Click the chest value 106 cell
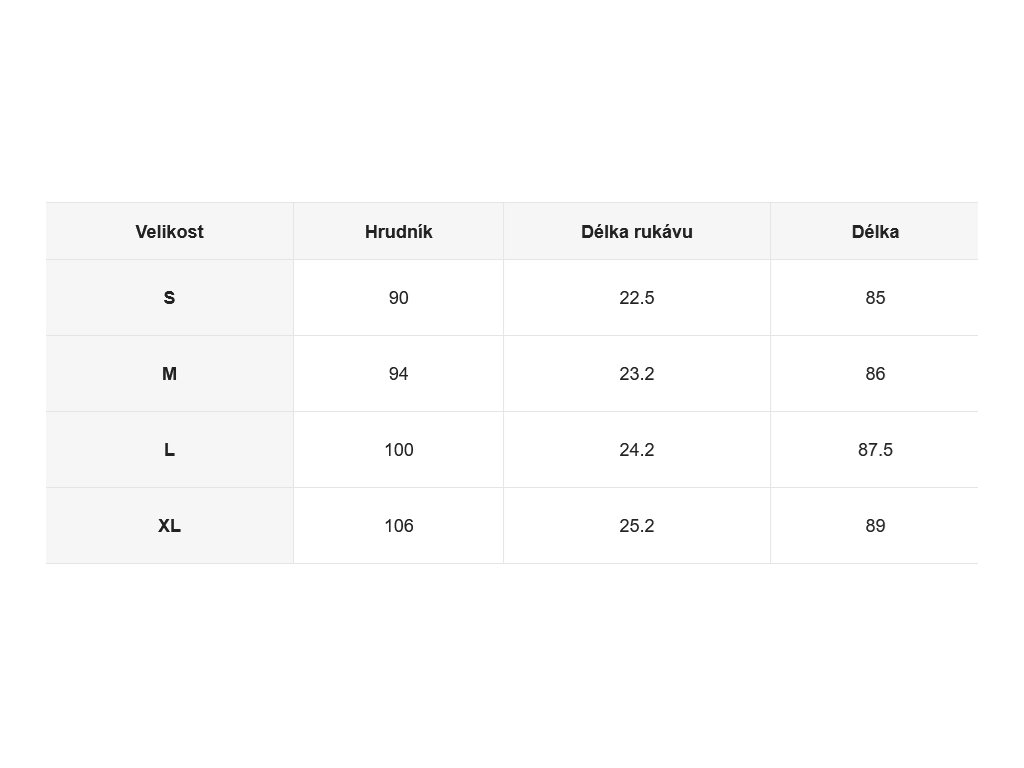The height and width of the screenshot is (768, 1024). (398, 526)
